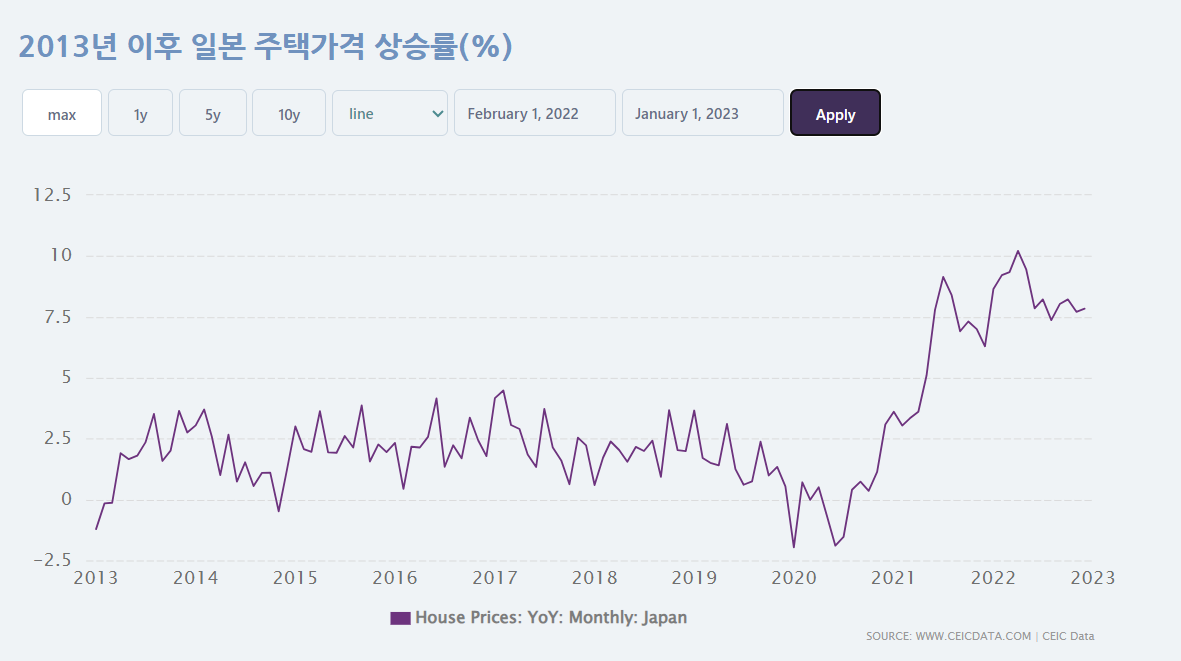
Task: Click the end date field showing January 1, 2023
Action: pyautogui.click(x=702, y=112)
